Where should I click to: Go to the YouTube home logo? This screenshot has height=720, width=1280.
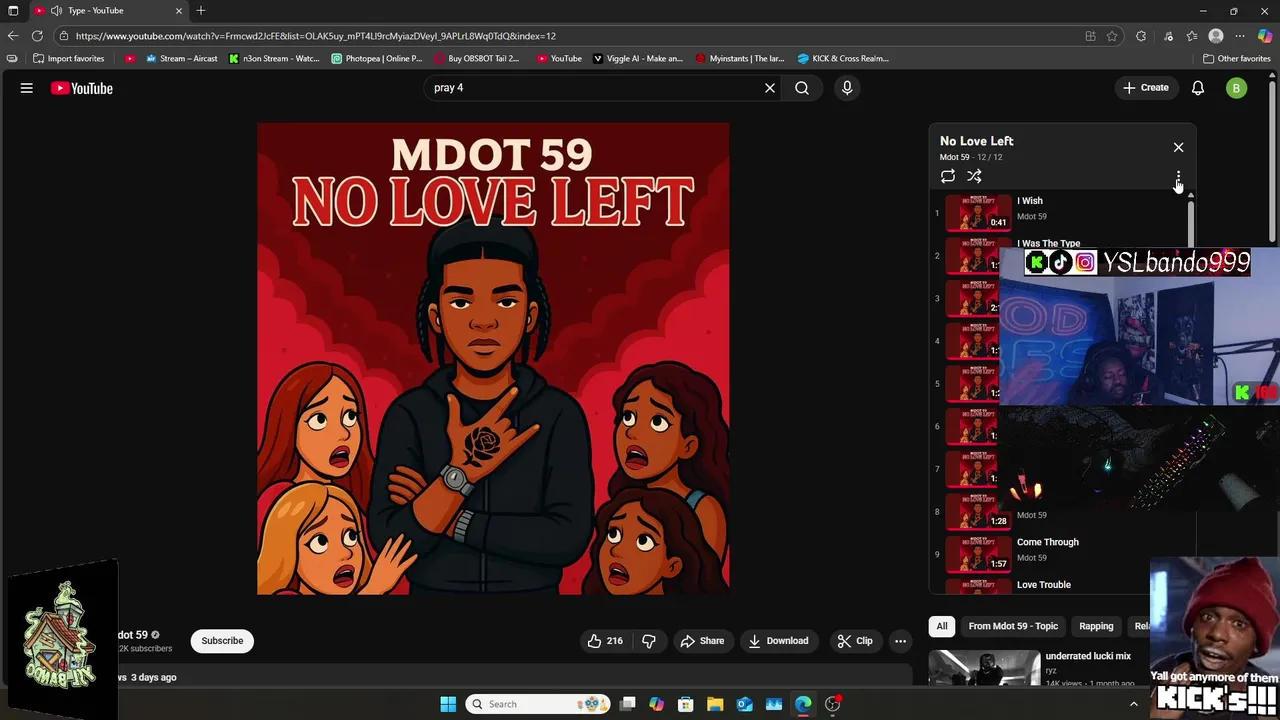(82, 88)
